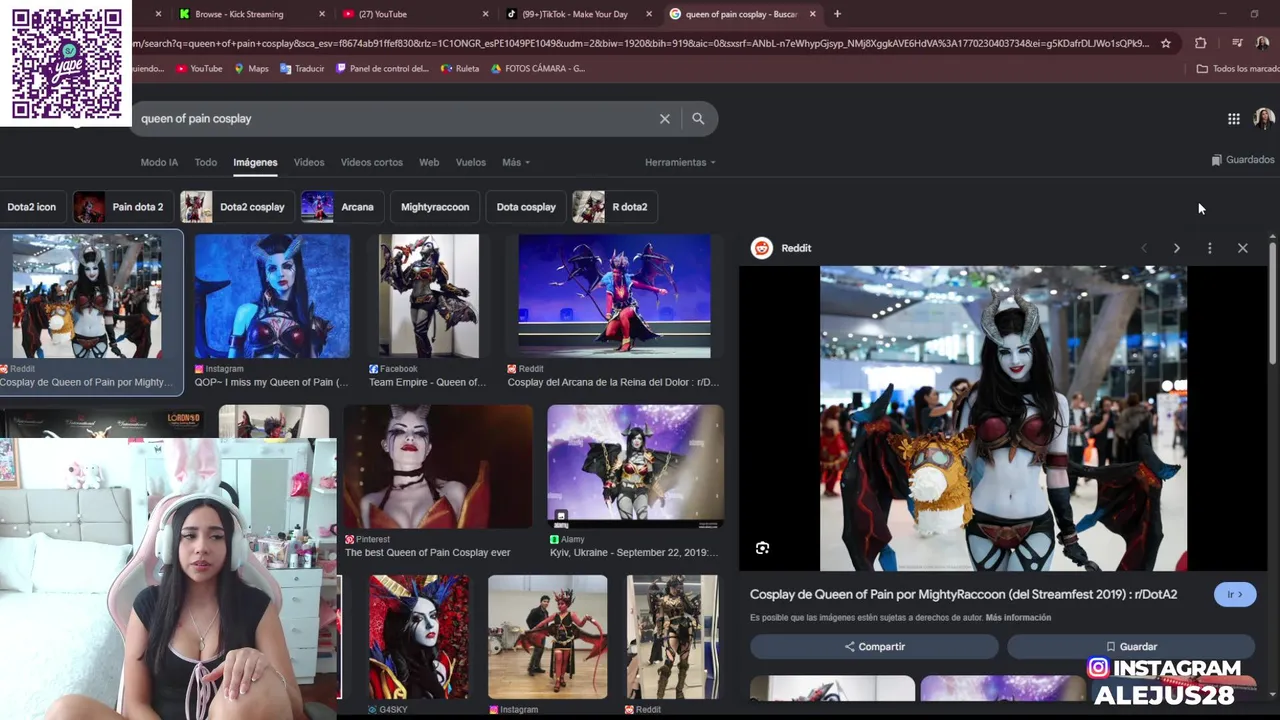
Task: Switch to Modo IA results
Action: (x=159, y=162)
